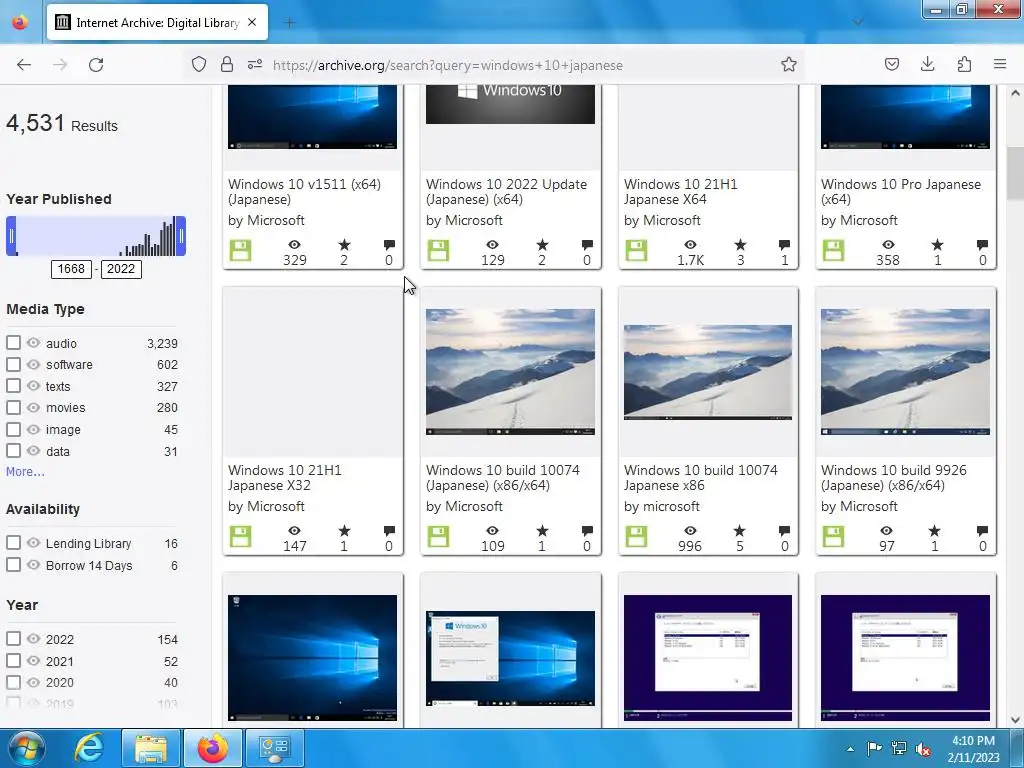Click the site security padlock icon

(x=227, y=64)
